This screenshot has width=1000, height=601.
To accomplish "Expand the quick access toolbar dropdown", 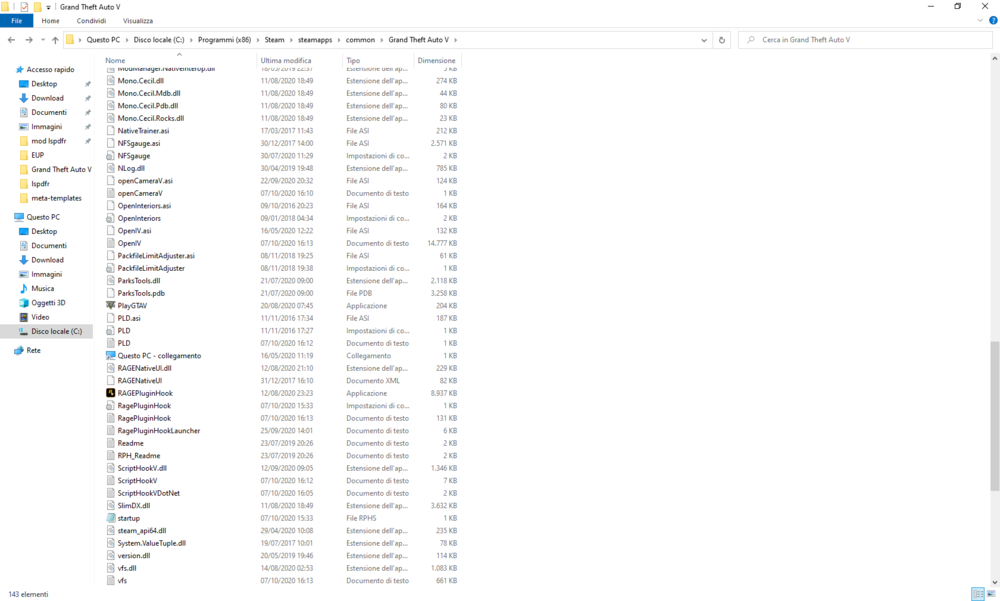I will (x=48, y=8).
